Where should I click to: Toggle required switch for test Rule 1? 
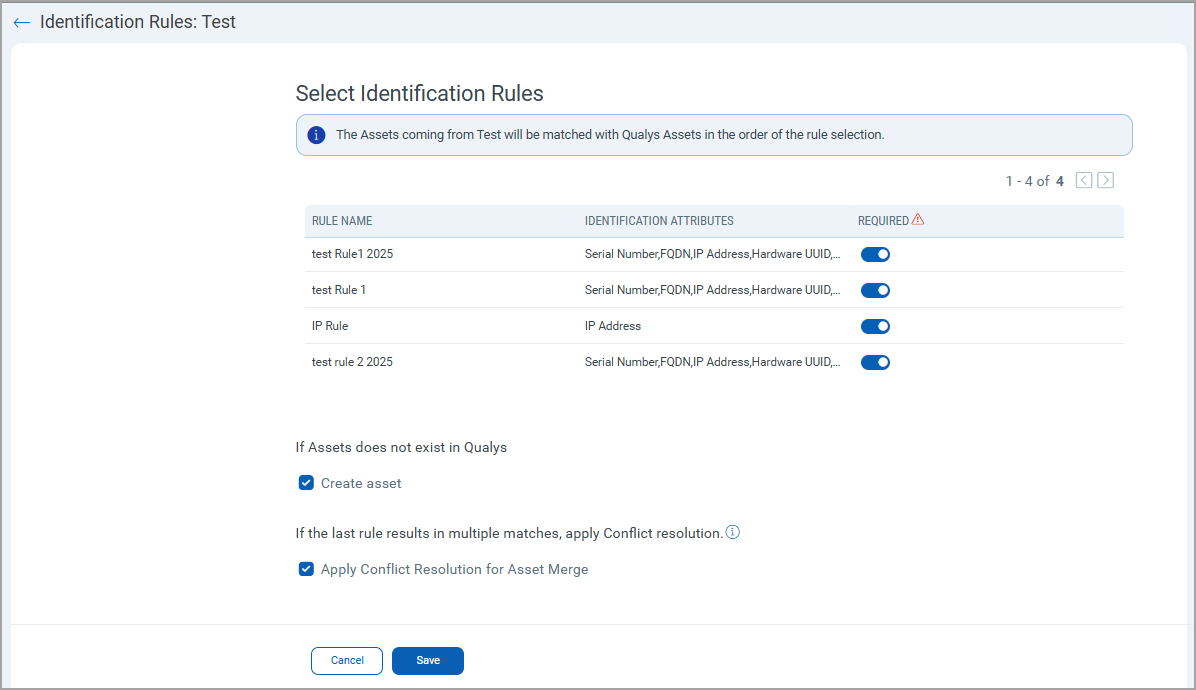[x=875, y=290]
